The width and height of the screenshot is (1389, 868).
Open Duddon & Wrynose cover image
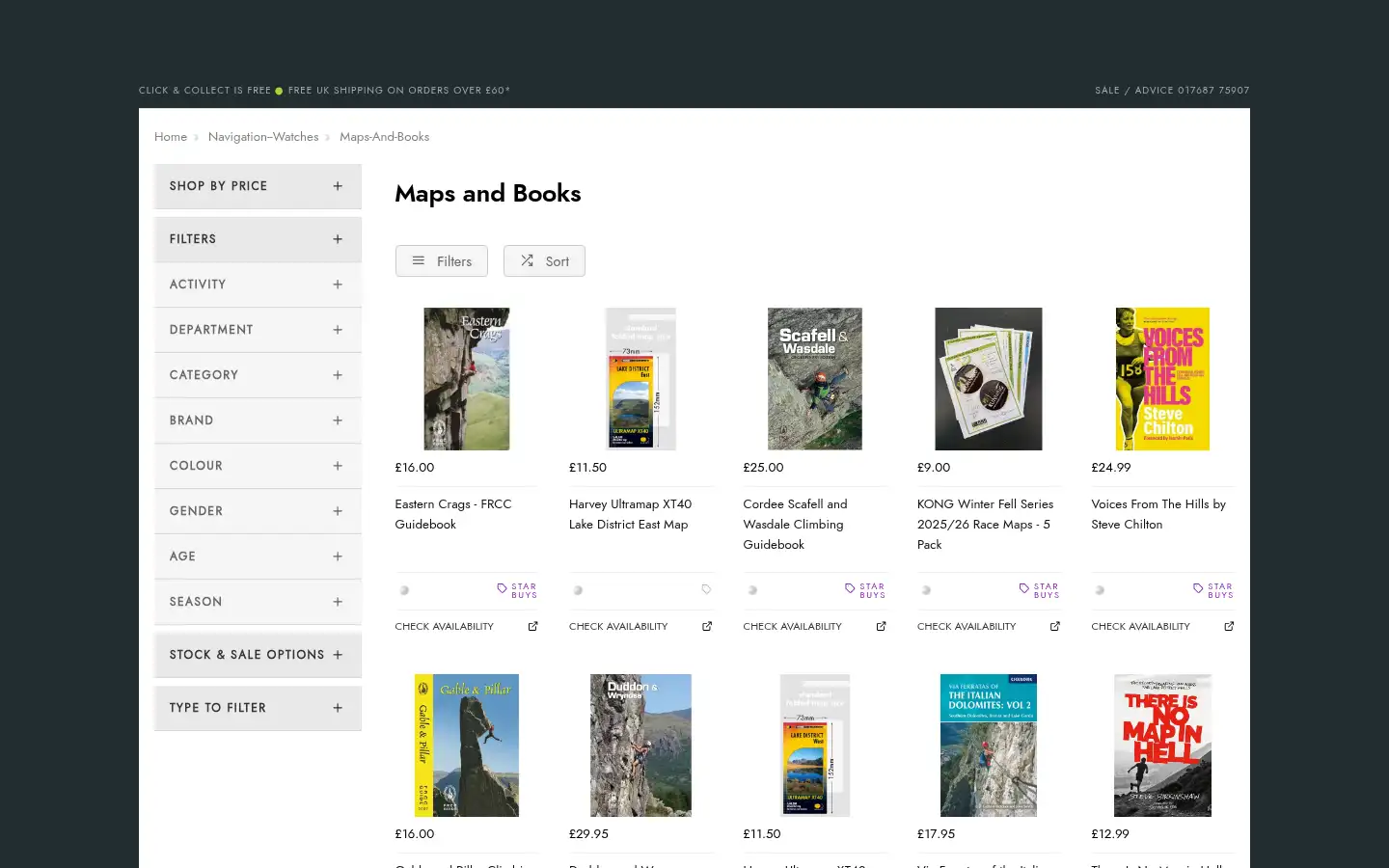640,746
